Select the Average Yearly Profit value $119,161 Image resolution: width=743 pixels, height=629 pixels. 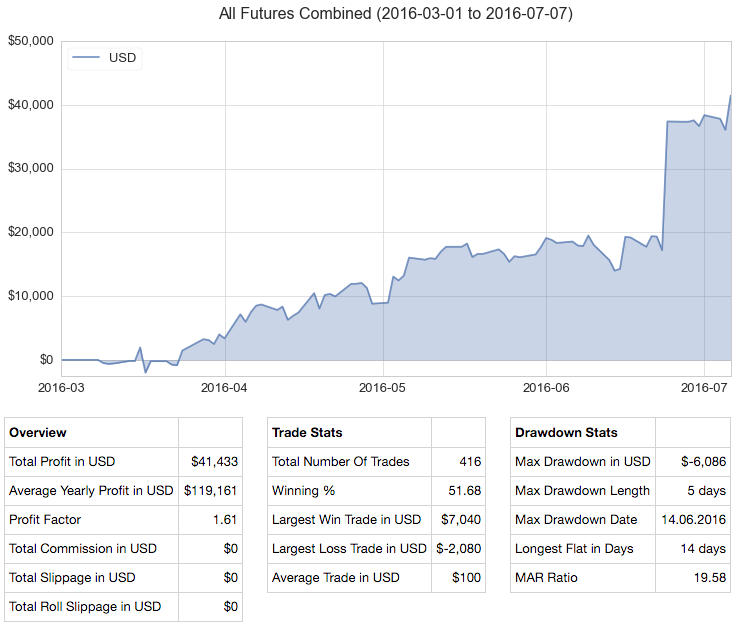209,491
